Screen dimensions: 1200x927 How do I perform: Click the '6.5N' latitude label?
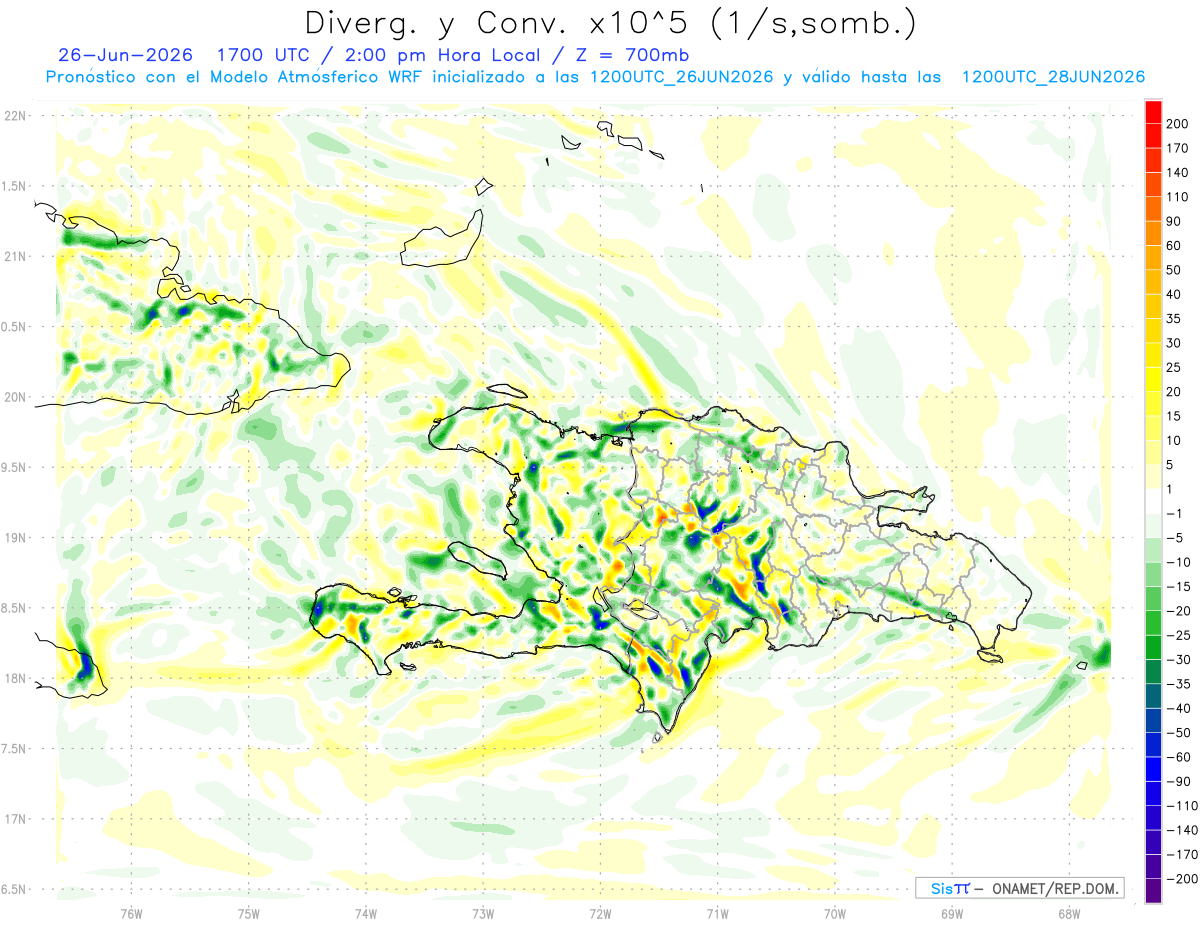pos(13,889)
